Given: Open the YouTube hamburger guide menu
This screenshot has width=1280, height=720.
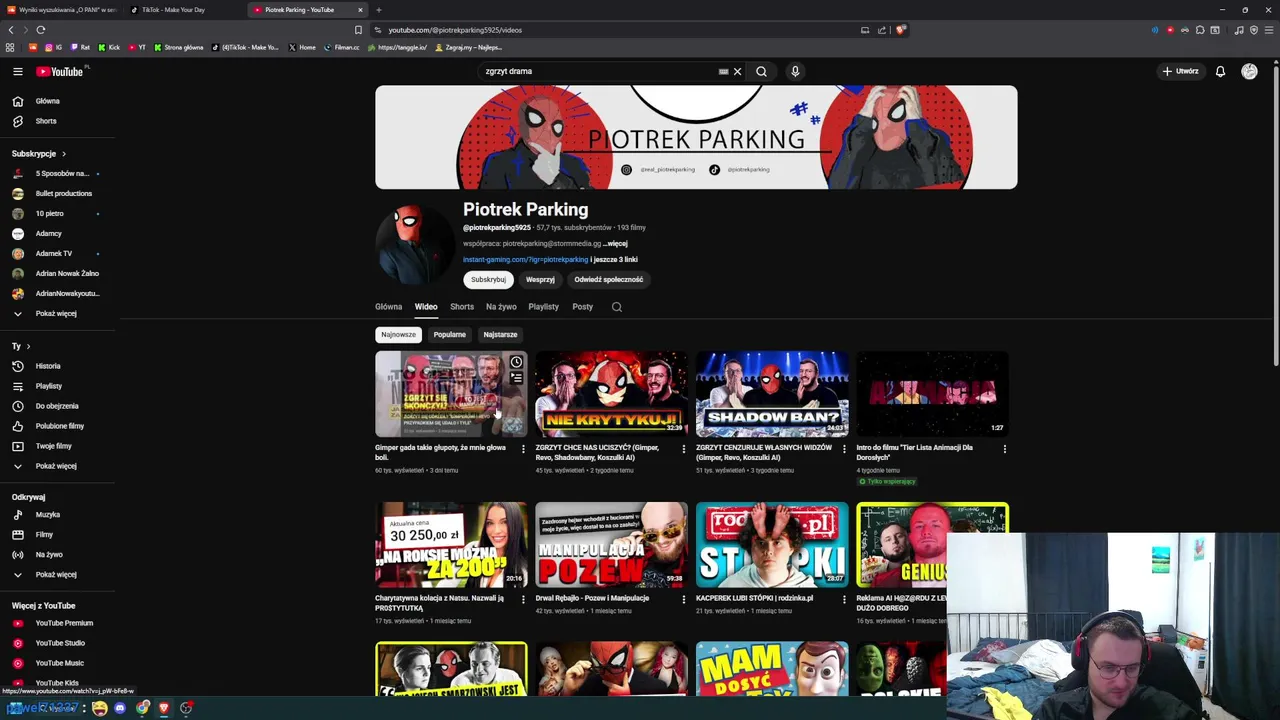Looking at the screenshot, I should [17, 71].
